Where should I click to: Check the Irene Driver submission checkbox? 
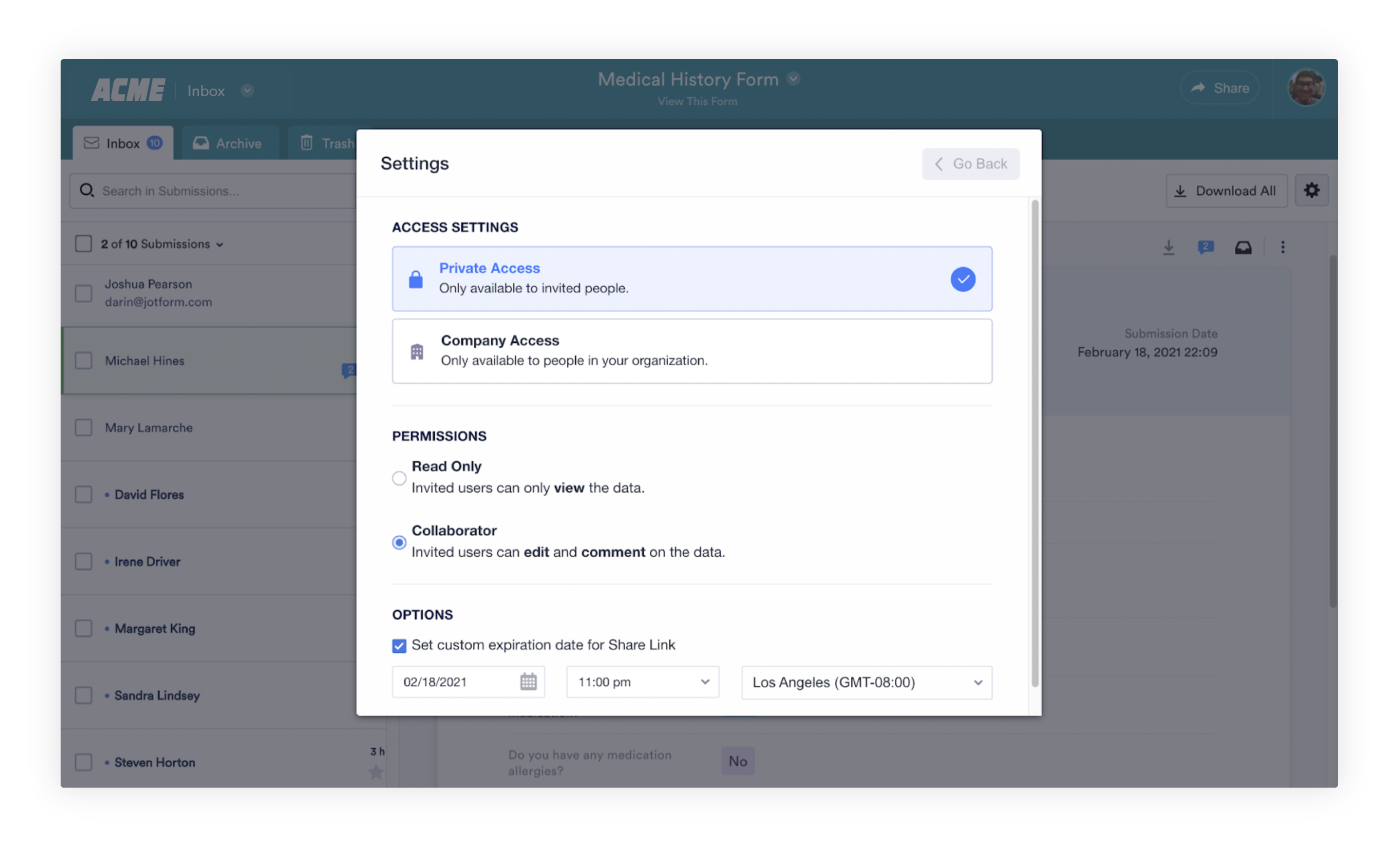tap(84, 561)
